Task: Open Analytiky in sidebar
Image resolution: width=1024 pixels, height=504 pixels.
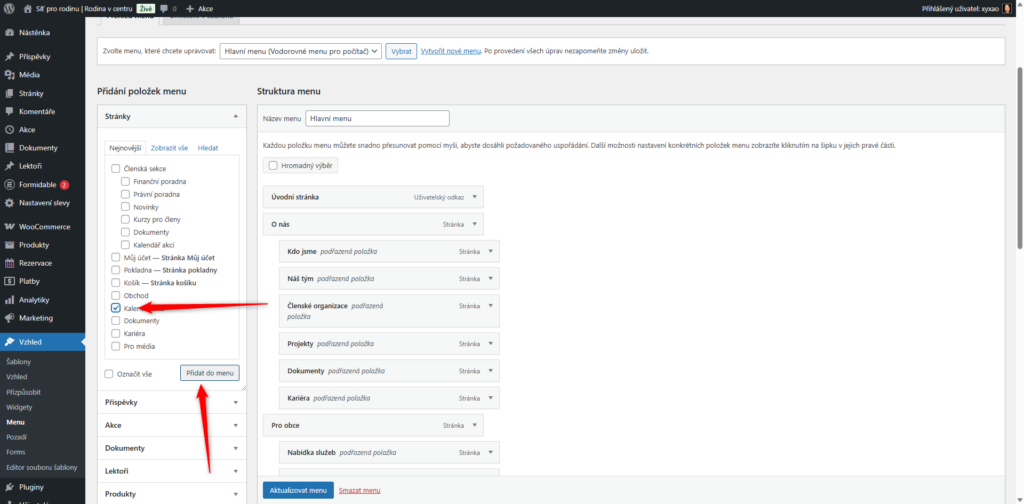Action: click(34, 299)
